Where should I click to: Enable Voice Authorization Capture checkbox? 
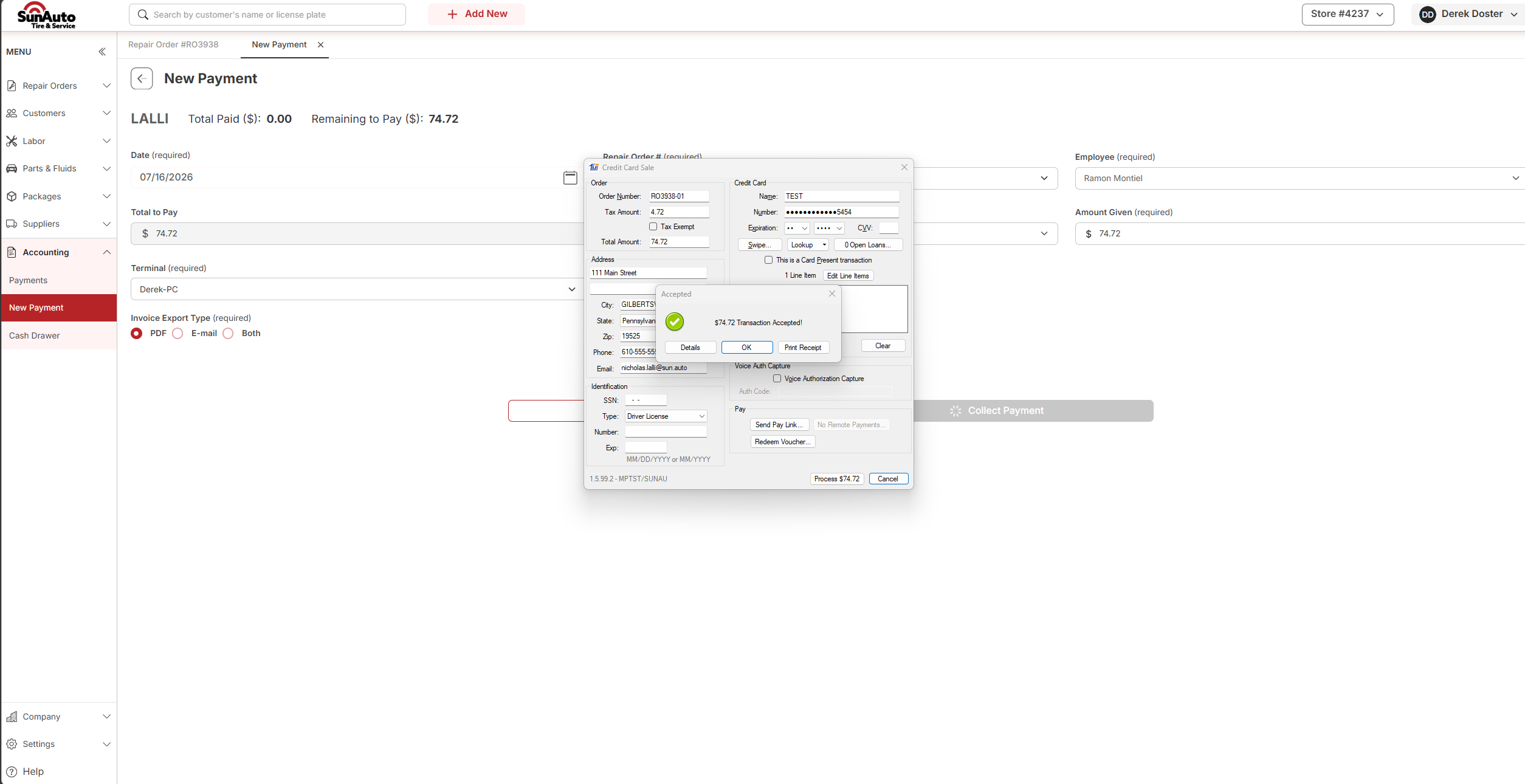pos(777,378)
